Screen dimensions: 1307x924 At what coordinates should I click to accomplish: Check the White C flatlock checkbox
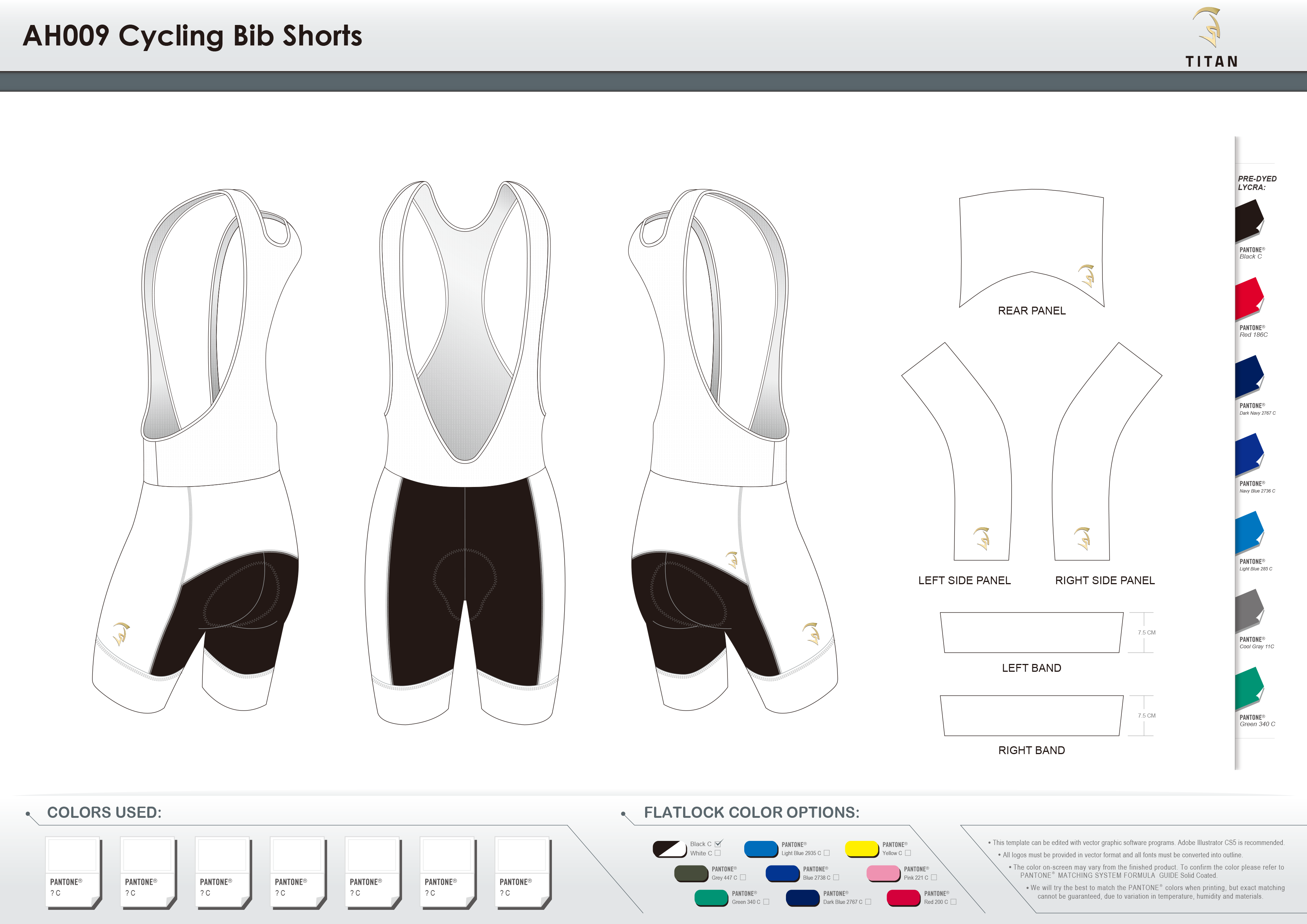click(x=718, y=854)
